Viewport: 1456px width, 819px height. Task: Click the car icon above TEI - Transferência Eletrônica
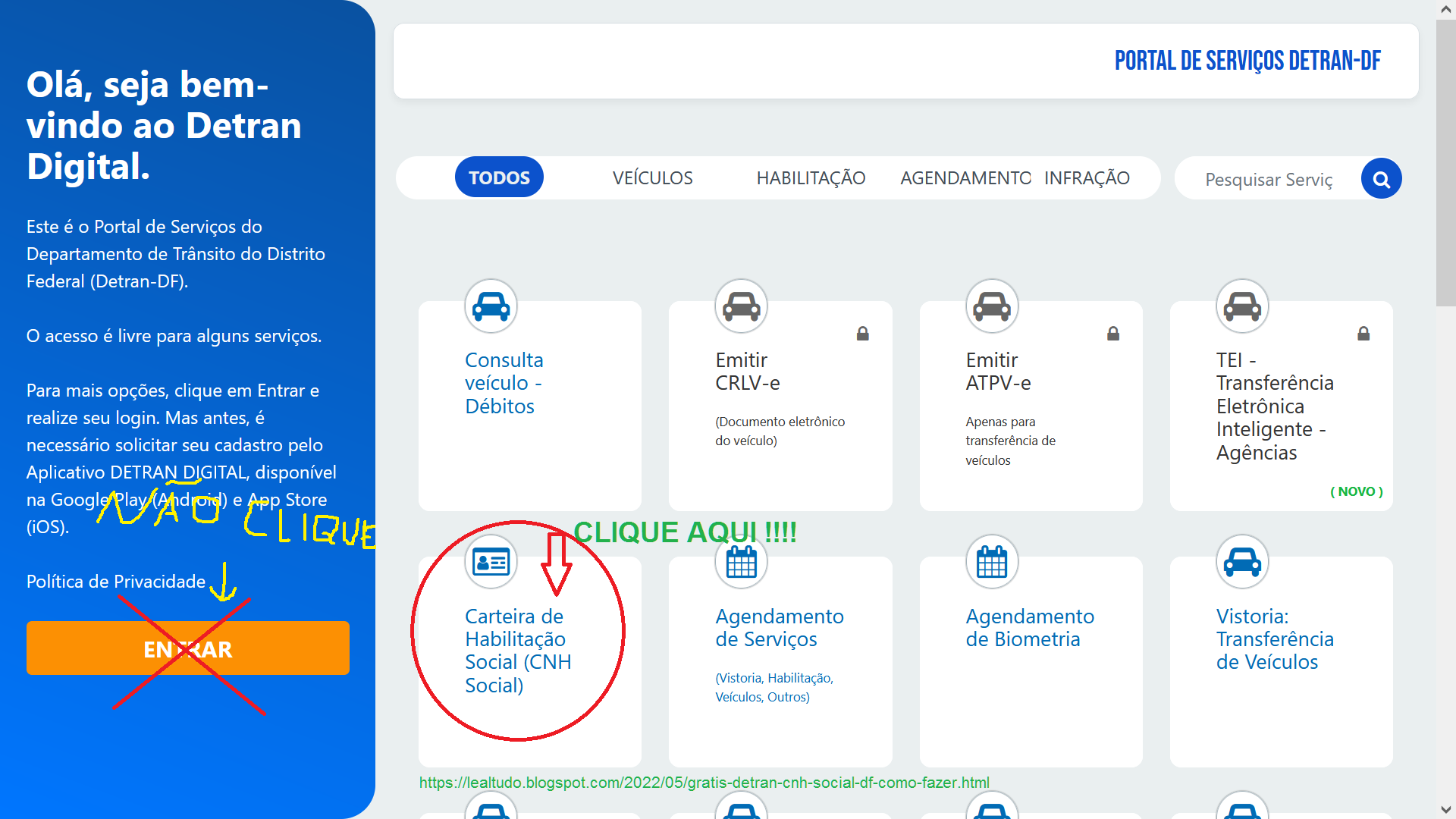point(1242,306)
